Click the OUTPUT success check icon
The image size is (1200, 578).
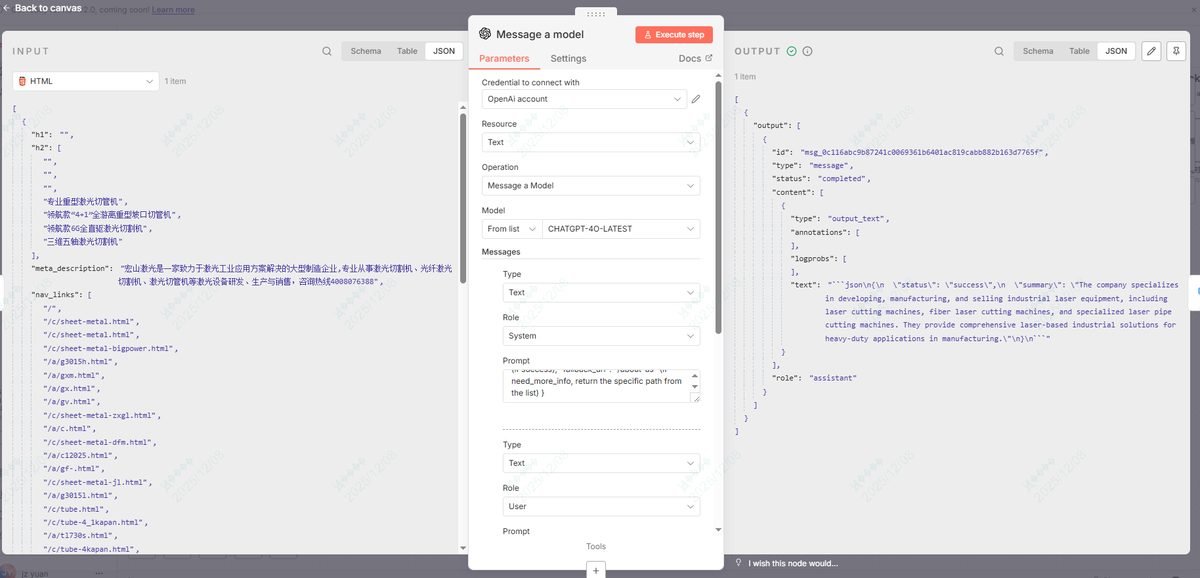[791, 51]
